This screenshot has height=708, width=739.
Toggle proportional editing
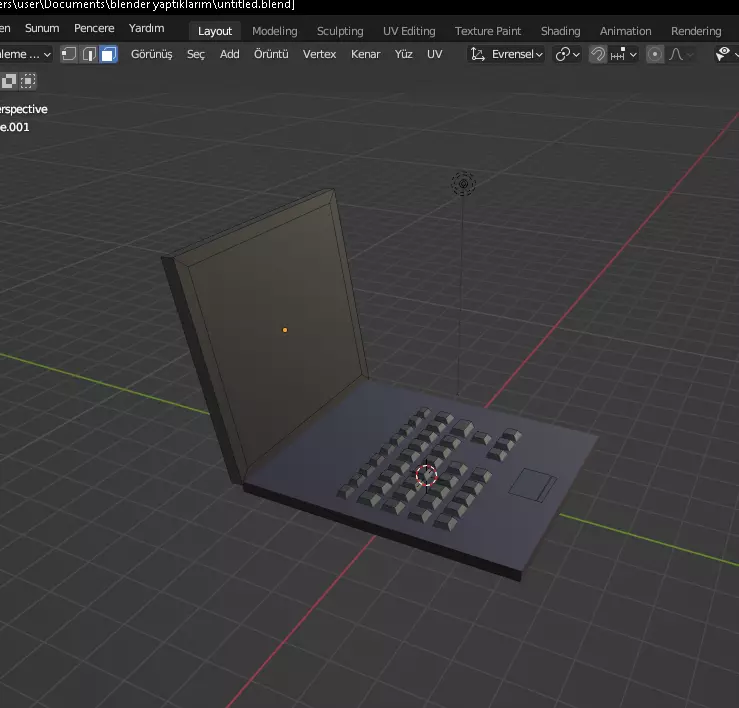(x=655, y=54)
